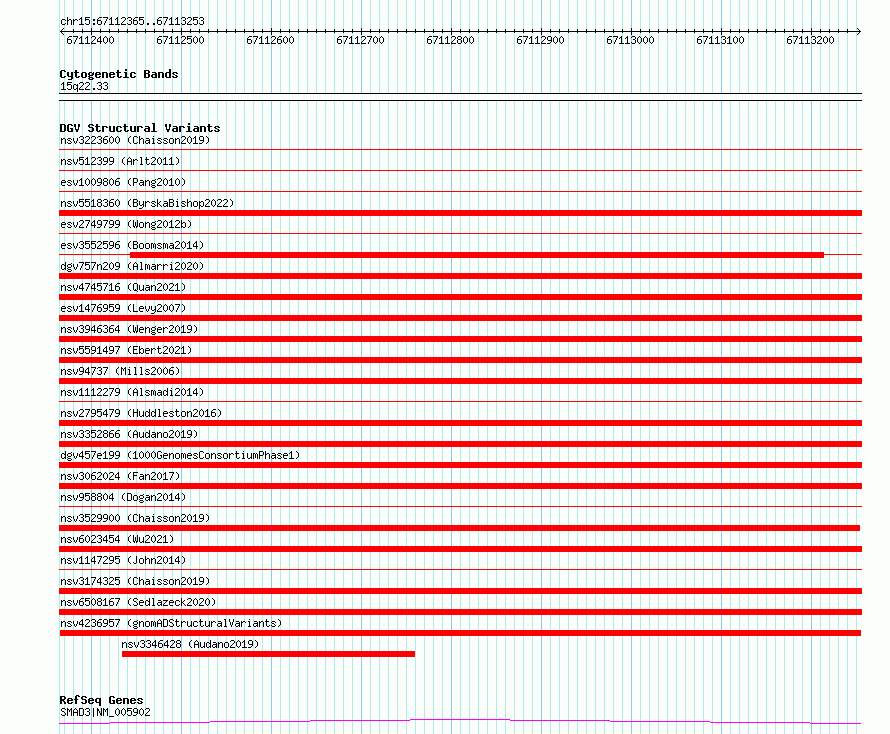The image size is (890, 734).
Task: Click the chr15:67112365..67113253 region label
Action: 132,22
